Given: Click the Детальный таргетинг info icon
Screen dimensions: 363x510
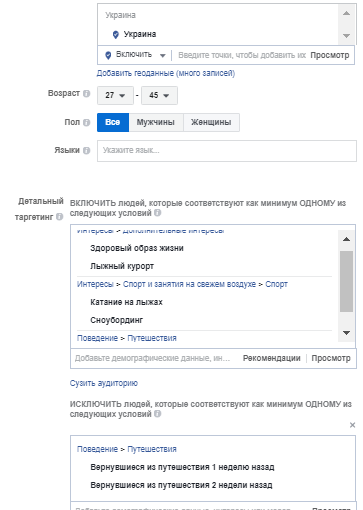Looking at the screenshot, I should pyautogui.click(x=59, y=217).
